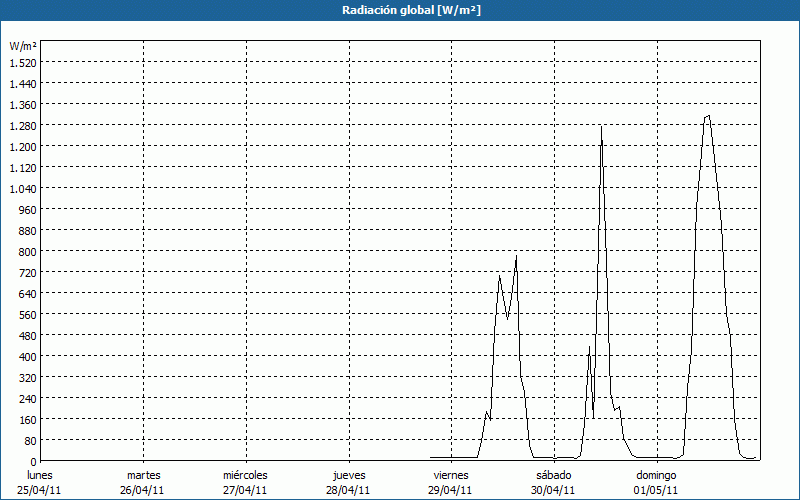Screen dimensions: 800x500
Task: Click the 29/04/11 date label
Action: point(451,490)
